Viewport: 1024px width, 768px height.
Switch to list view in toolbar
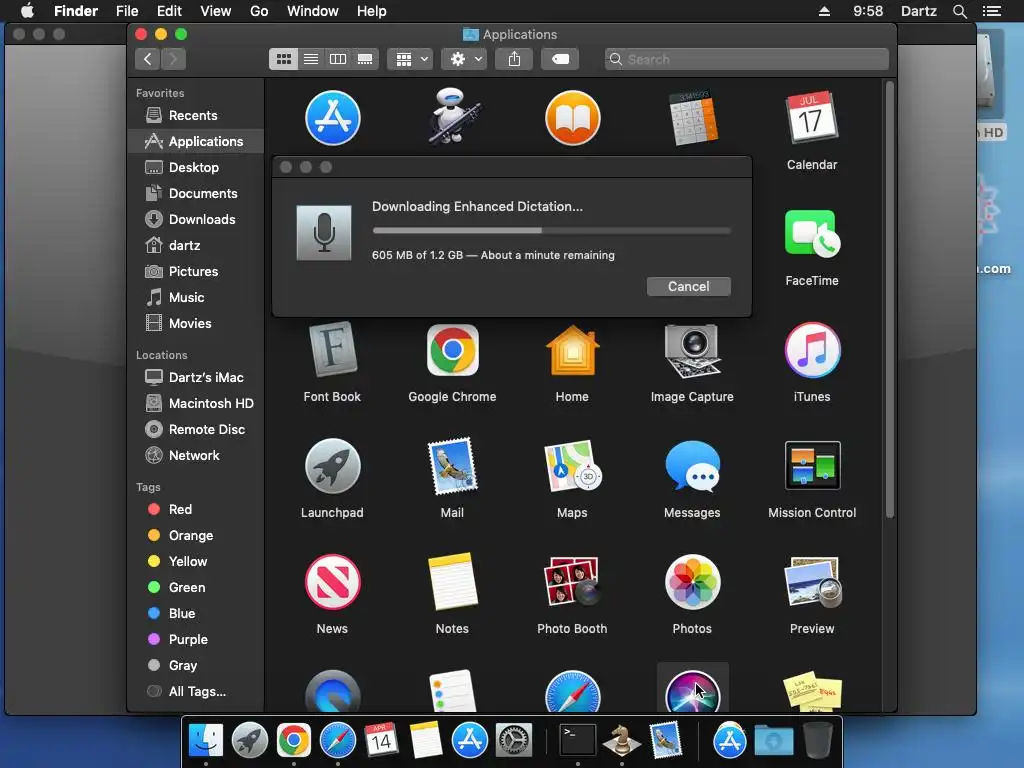pyautogui.click(x=311, y=59)
